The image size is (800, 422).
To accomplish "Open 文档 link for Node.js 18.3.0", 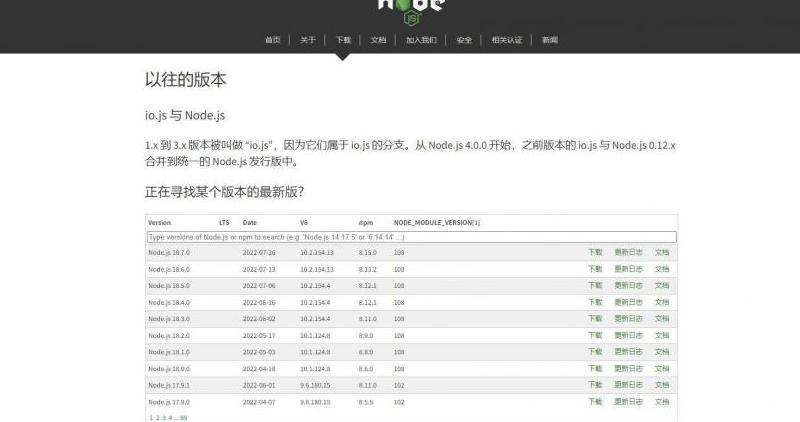I will [x=662, y=318].
